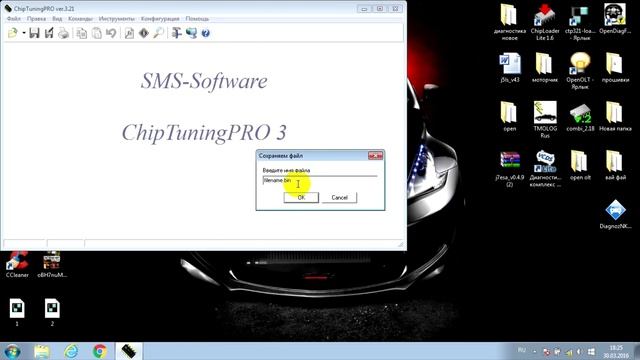Image resolution: width=640 pixels, height=360 pixels.
Task: Select the Новая папка desktop folder
Action: coord(615,116)
